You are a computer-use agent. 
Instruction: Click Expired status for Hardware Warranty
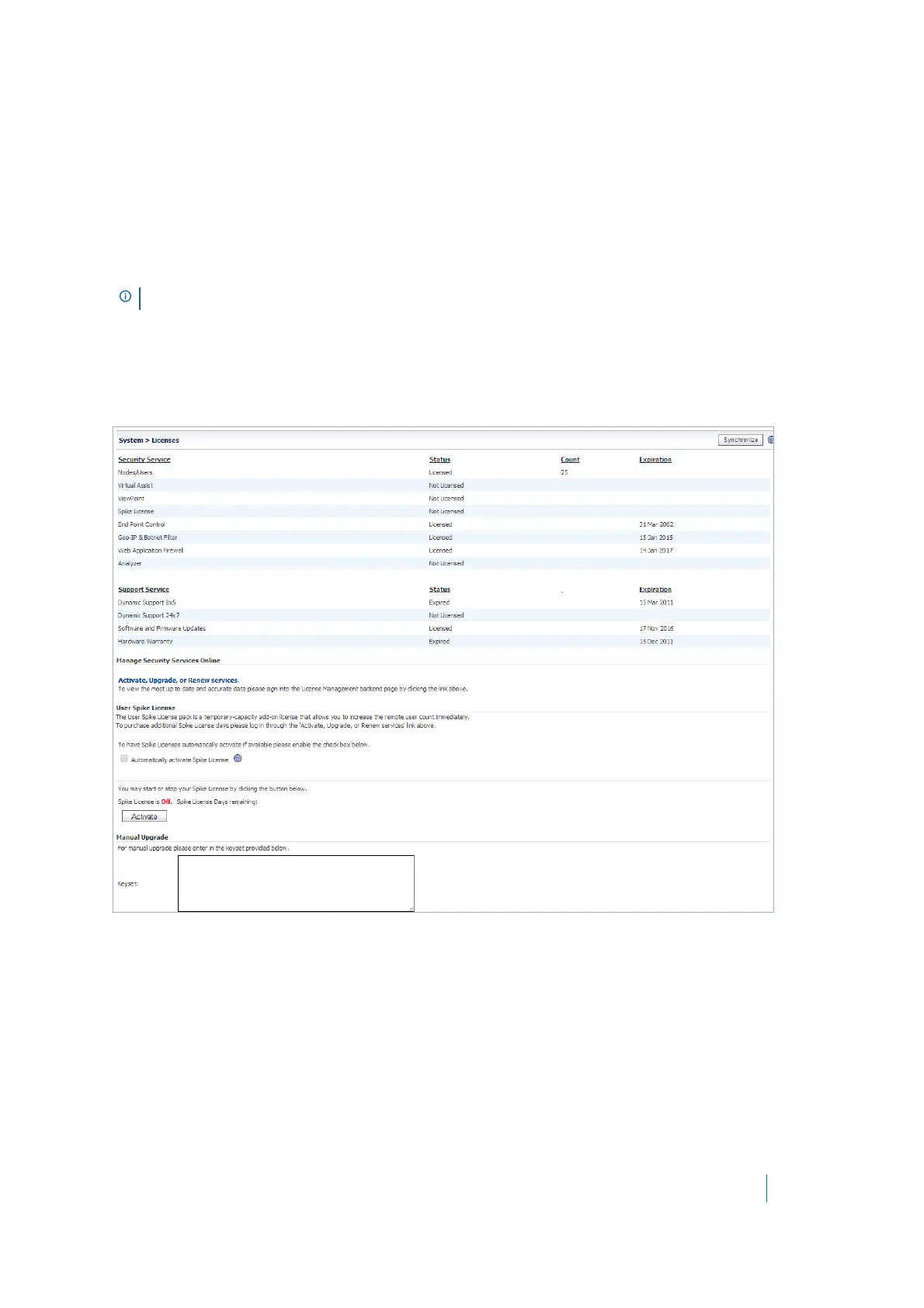[439, 642]
